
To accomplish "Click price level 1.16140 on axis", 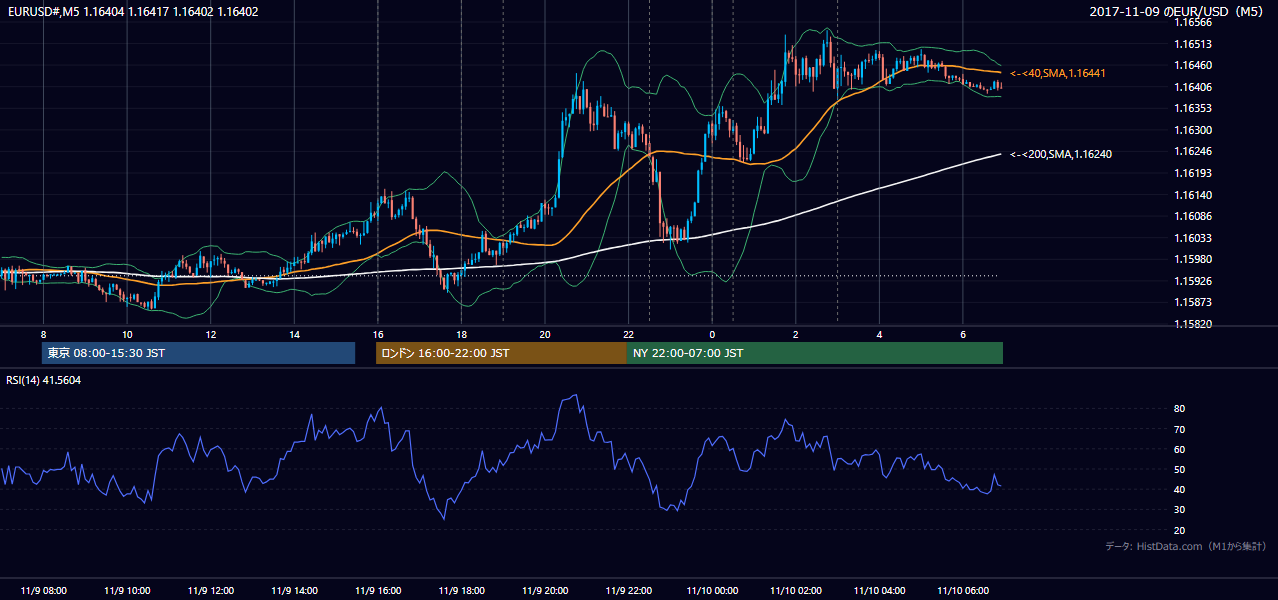I will (1193, 195).
